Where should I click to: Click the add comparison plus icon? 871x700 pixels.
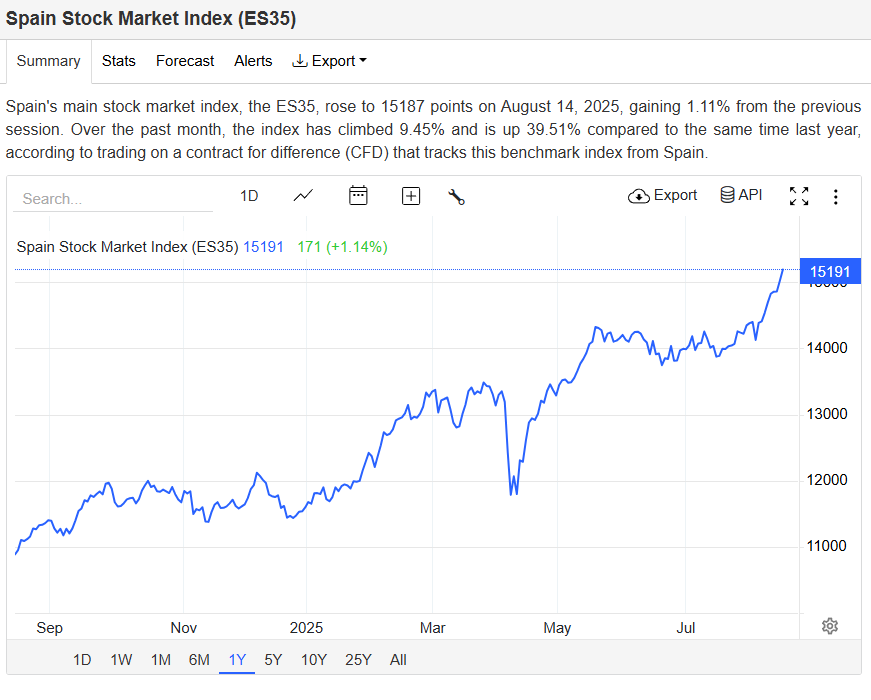411,196
